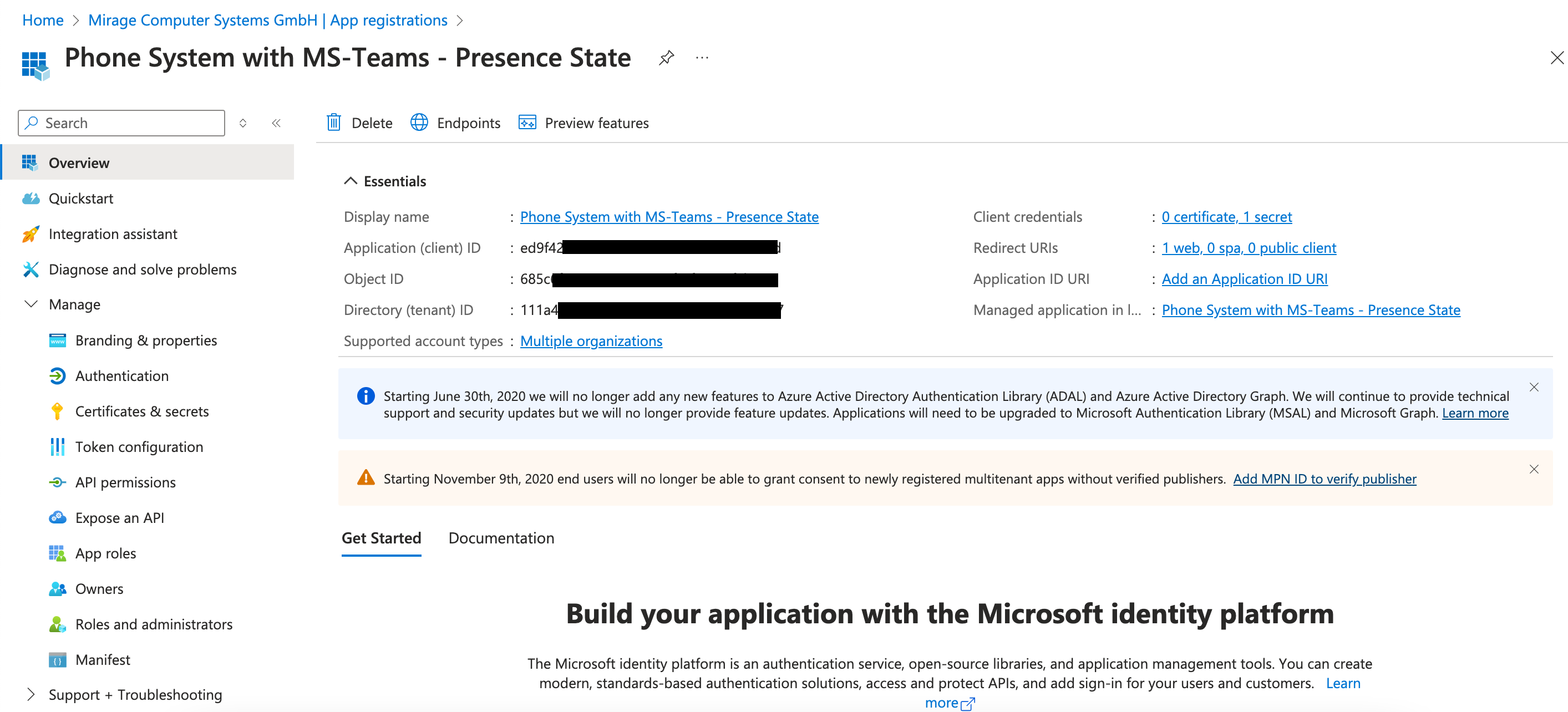Click the Authentication arrow icon
The height and width of the screenshot is (712, 1568).
[x=57, y=376]
